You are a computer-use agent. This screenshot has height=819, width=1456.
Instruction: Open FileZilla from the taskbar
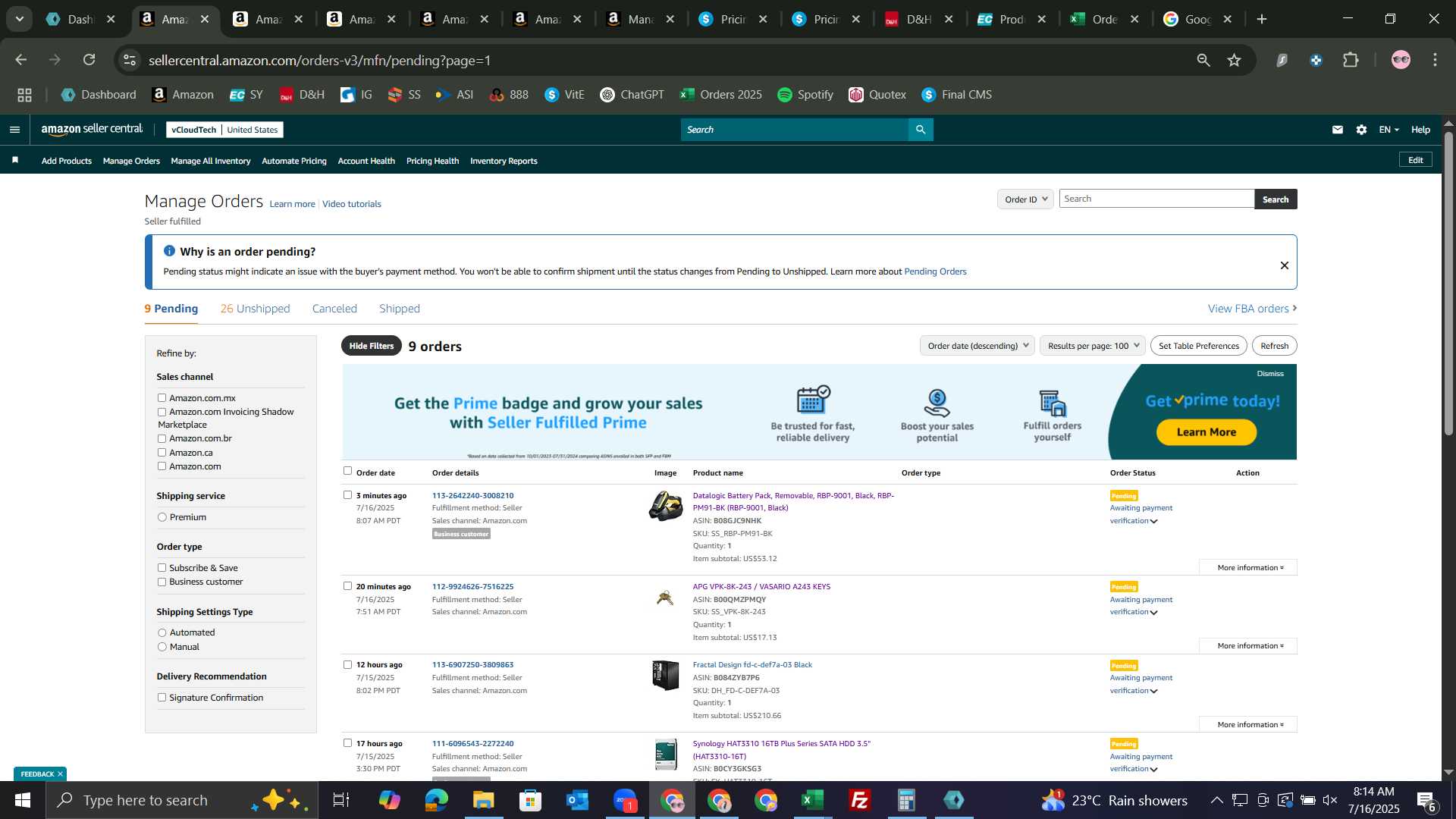coord(859,800)
